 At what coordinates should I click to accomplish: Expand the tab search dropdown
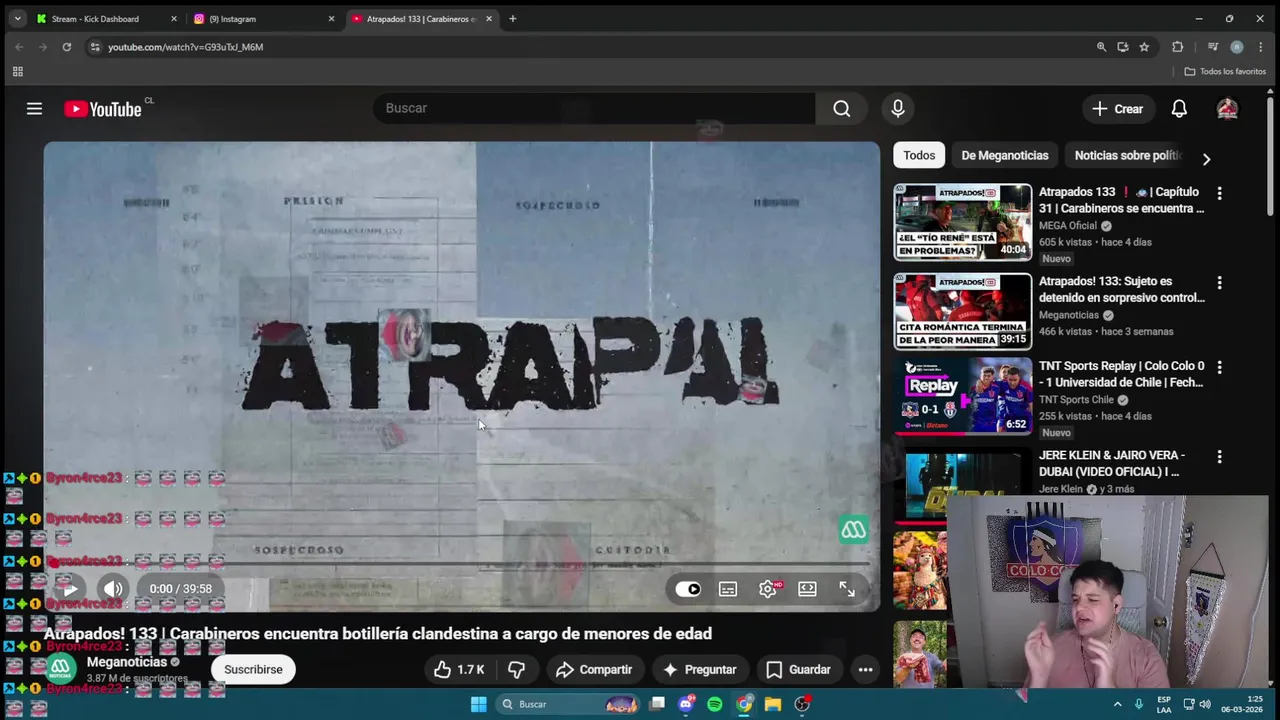[x=17, y=18]
